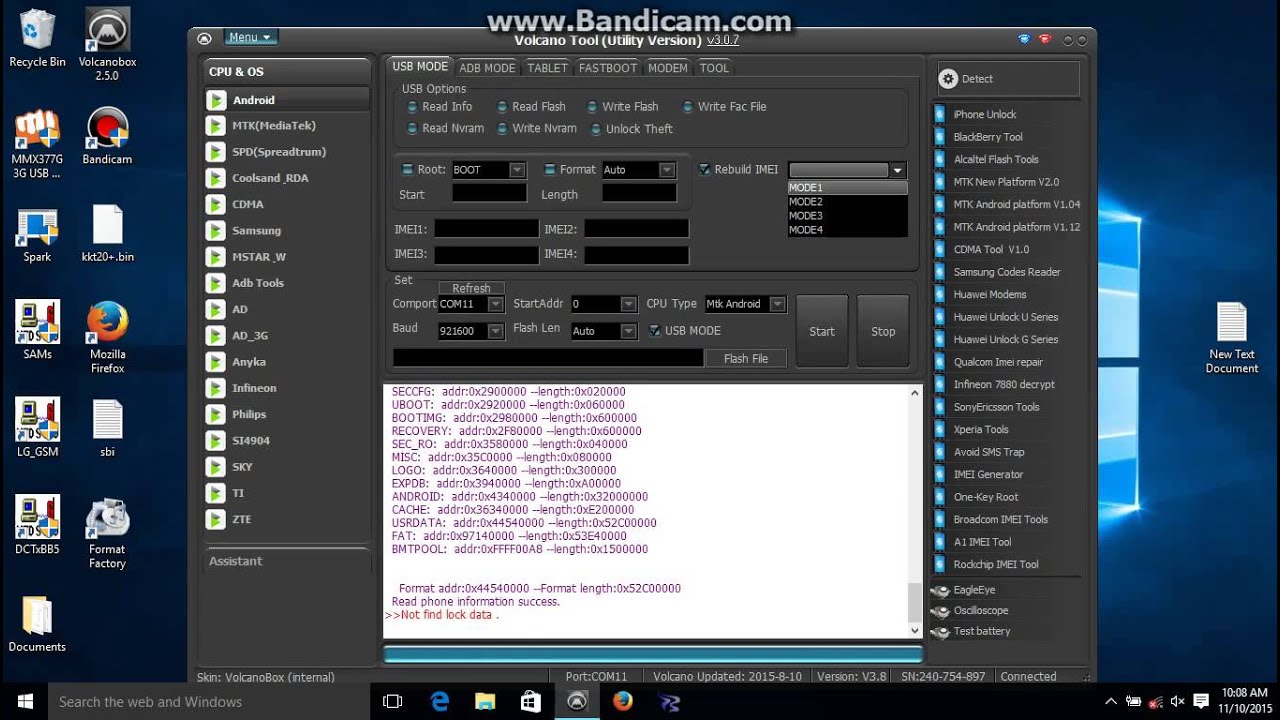Click the Infineon arrow icon

215,388
